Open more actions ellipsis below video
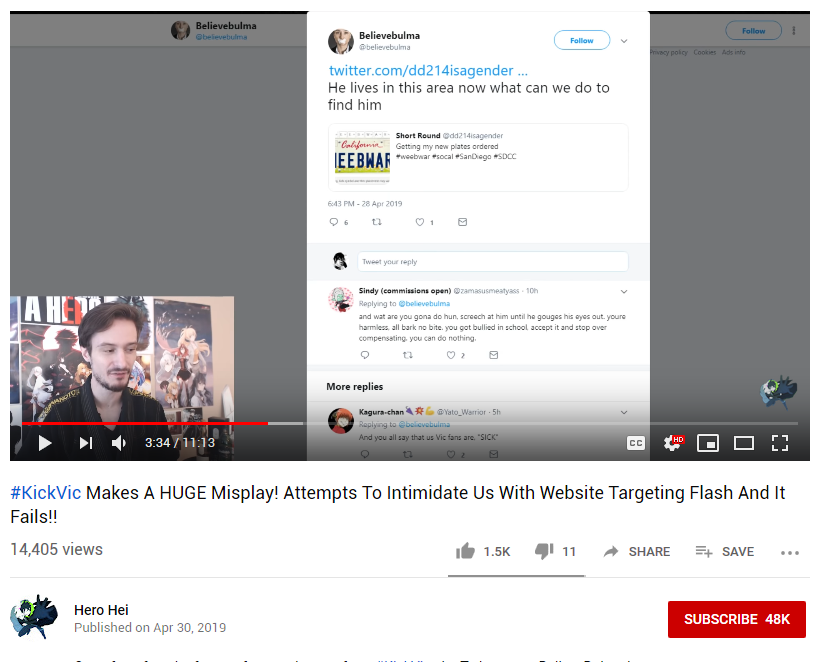This screenshot has height=662, width=822. 789,552
